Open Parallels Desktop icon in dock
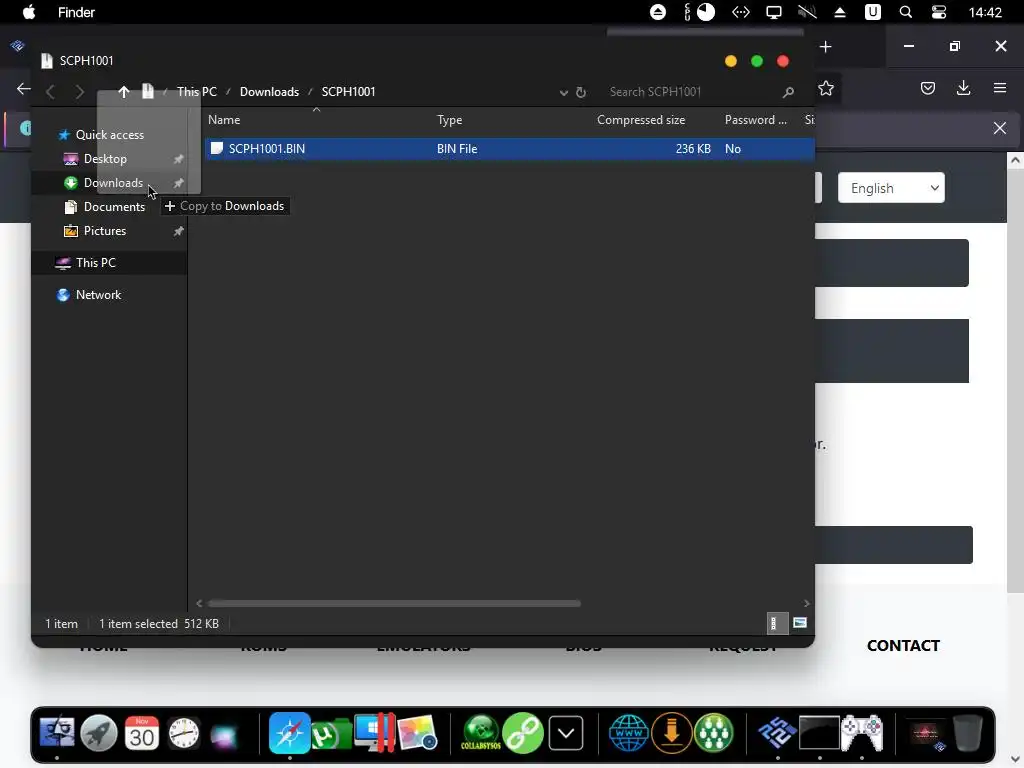The width and height of the screenshot is (1024, 768). click(374, 733)
